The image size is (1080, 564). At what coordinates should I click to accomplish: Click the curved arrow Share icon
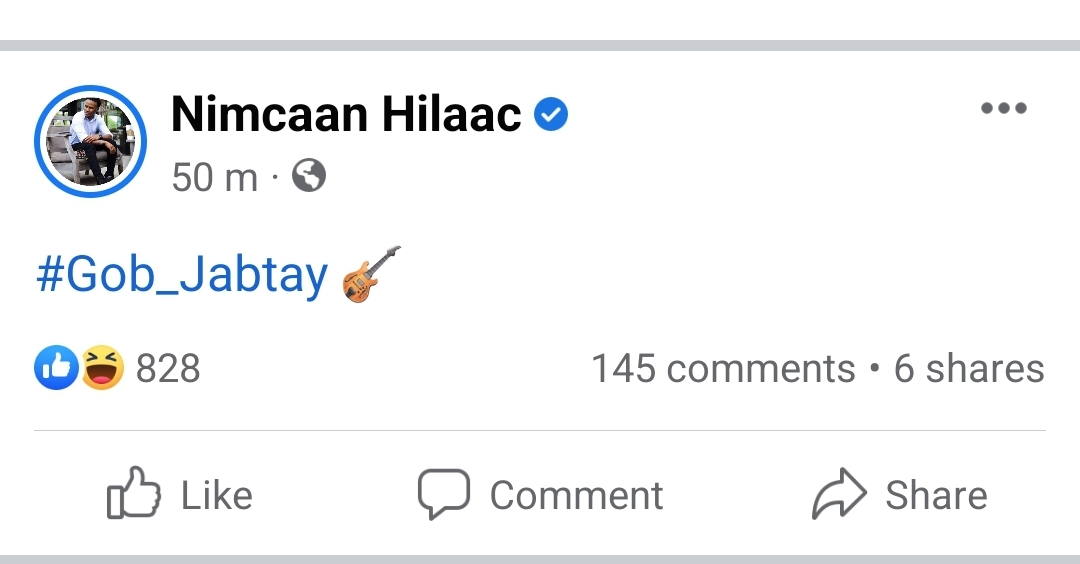point(839,493)
